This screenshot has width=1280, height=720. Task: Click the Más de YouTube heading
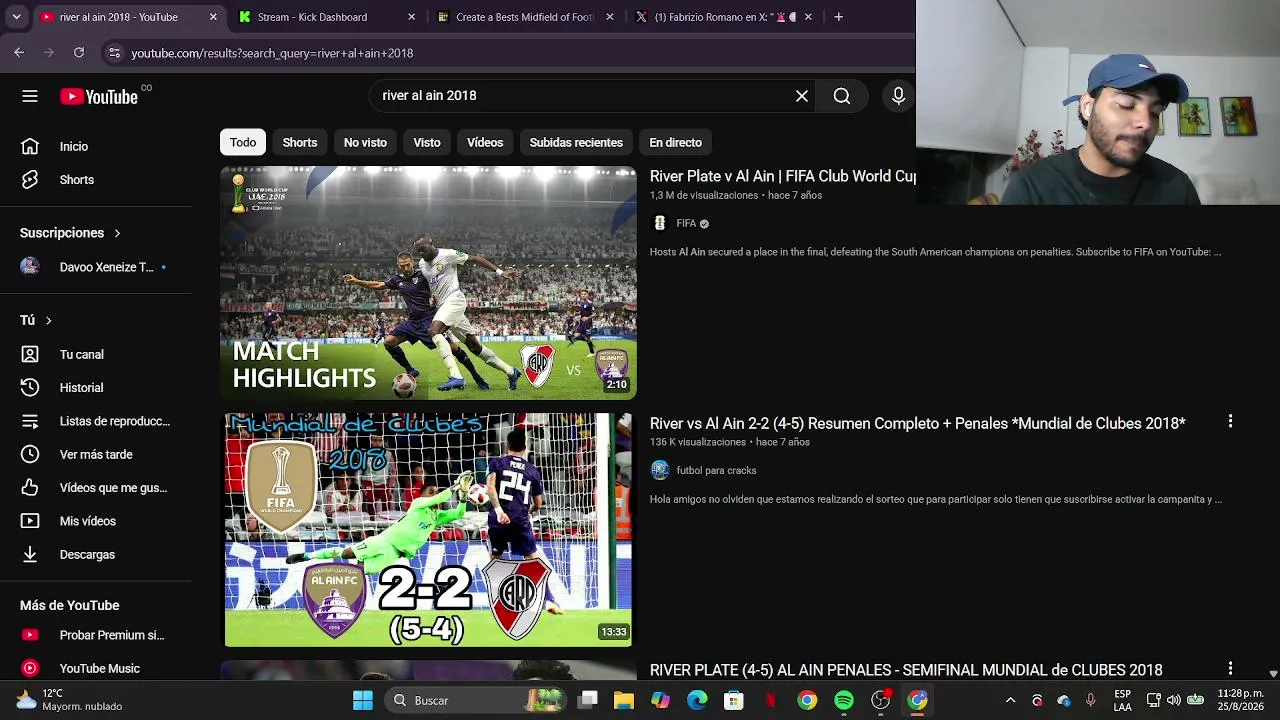69,605
